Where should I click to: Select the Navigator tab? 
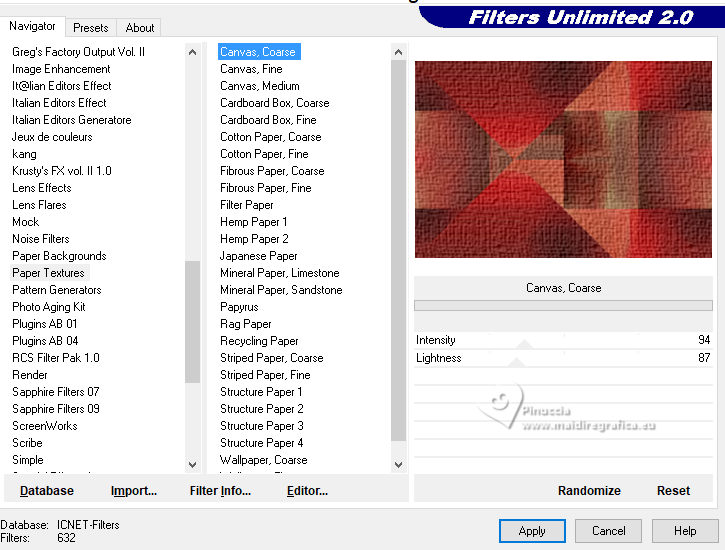click(32, 26)
